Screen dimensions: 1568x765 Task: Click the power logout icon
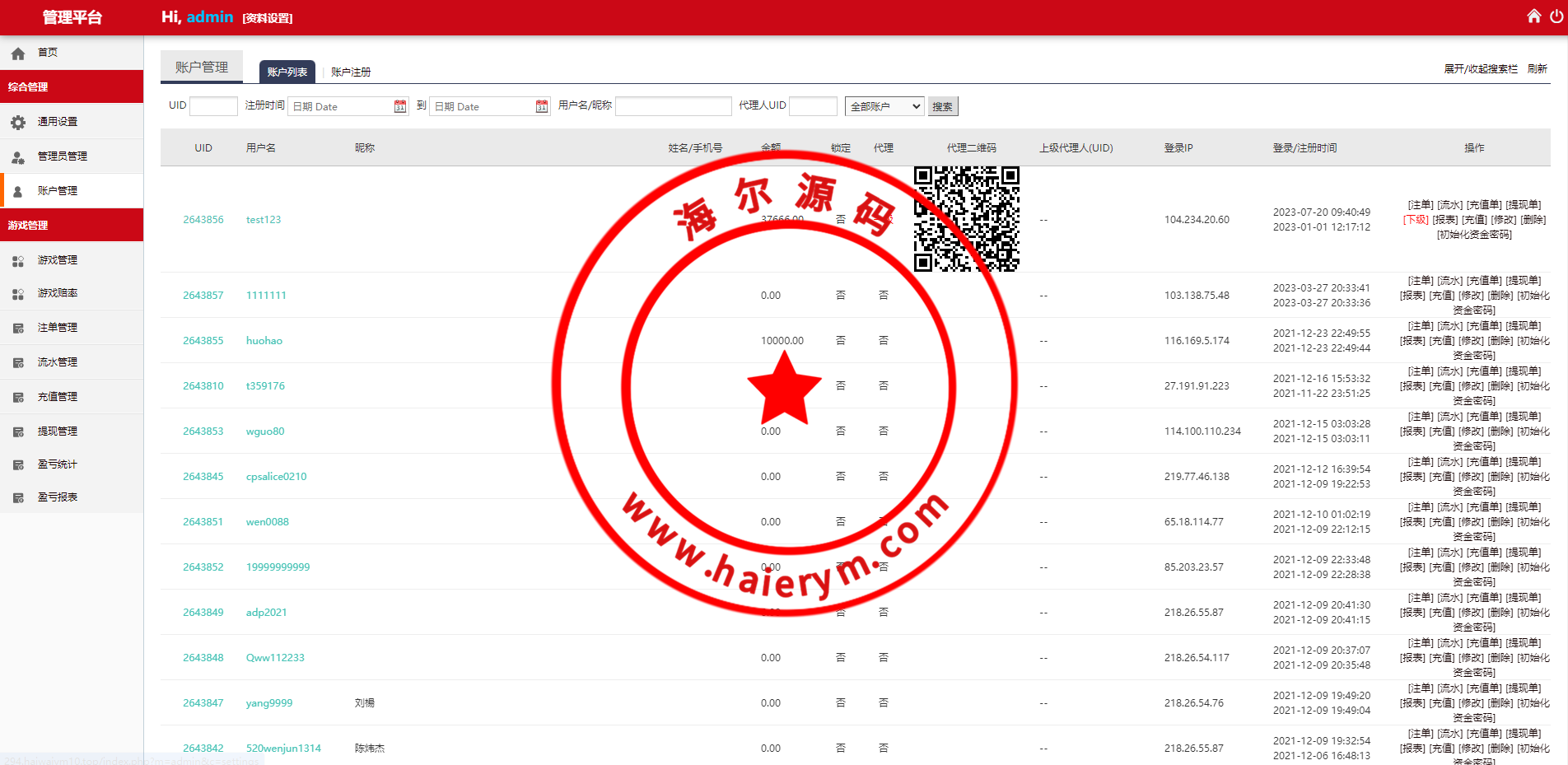point(1556,16)
